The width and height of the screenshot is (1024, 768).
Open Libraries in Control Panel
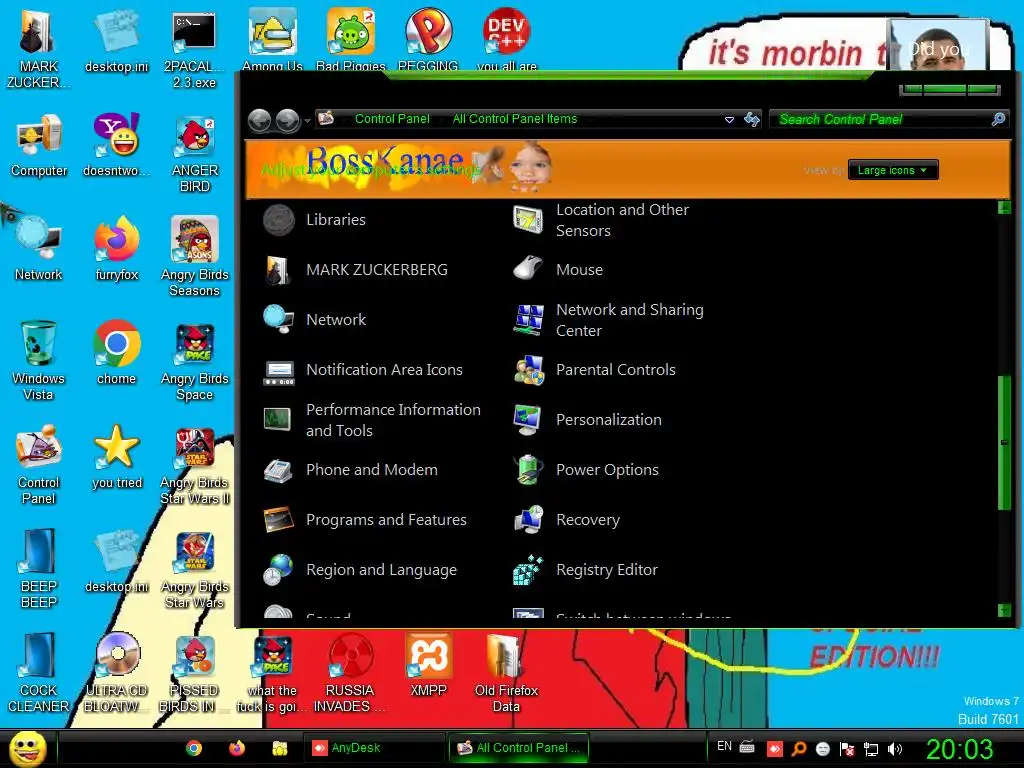[x=315, y=219]
